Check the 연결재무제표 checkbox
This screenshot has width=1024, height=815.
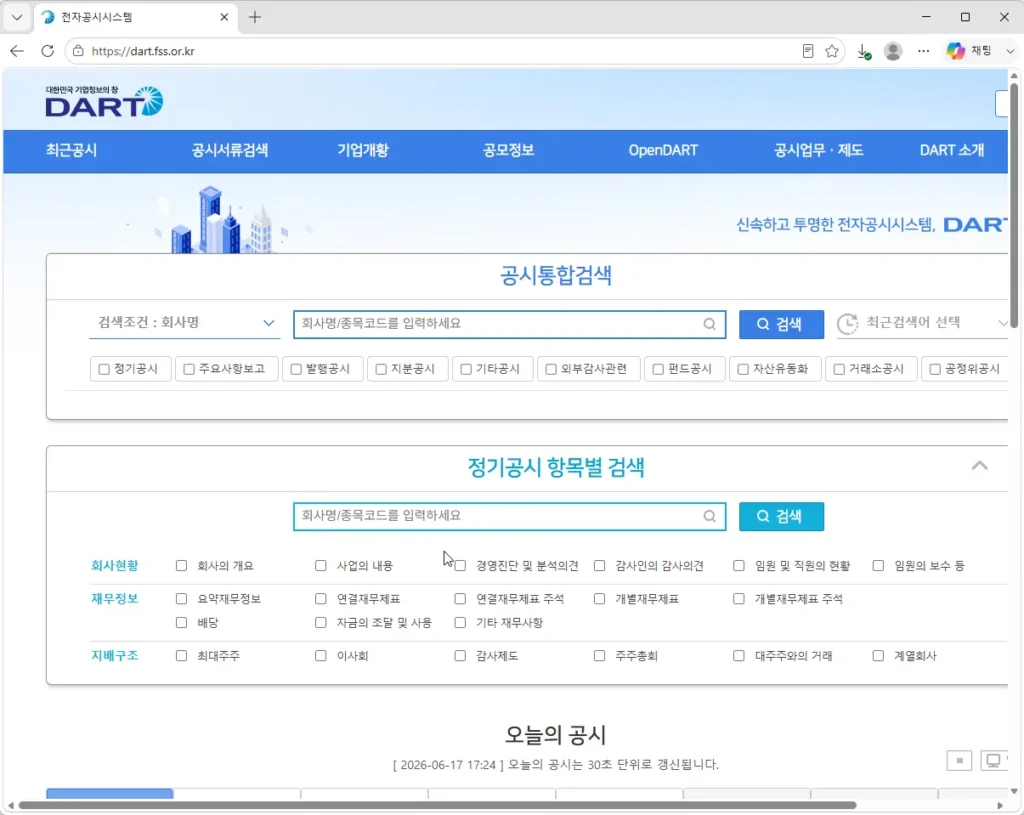click(321, 599)
